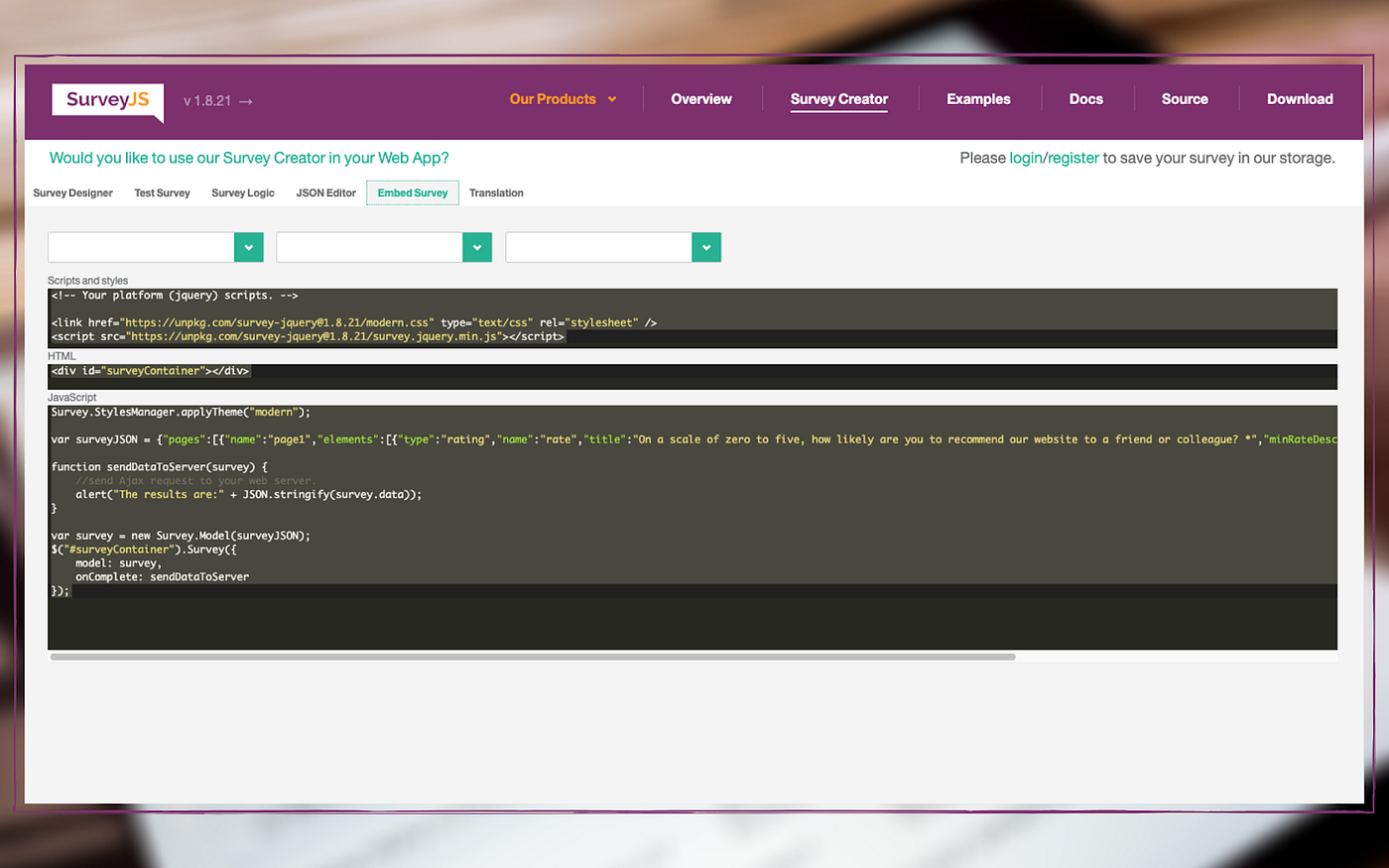Click the register link
The image size is (1389, 868).
pos(1073,158)
